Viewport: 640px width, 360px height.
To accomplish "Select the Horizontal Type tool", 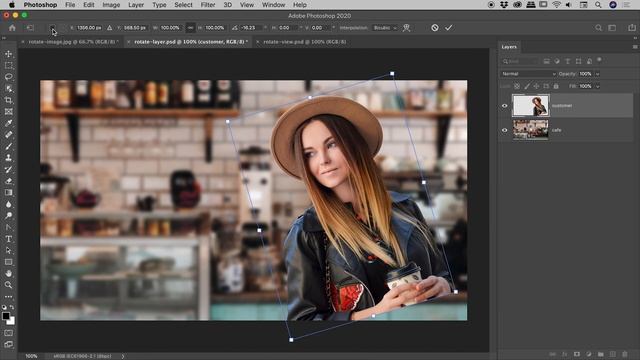I will [8, 239].
